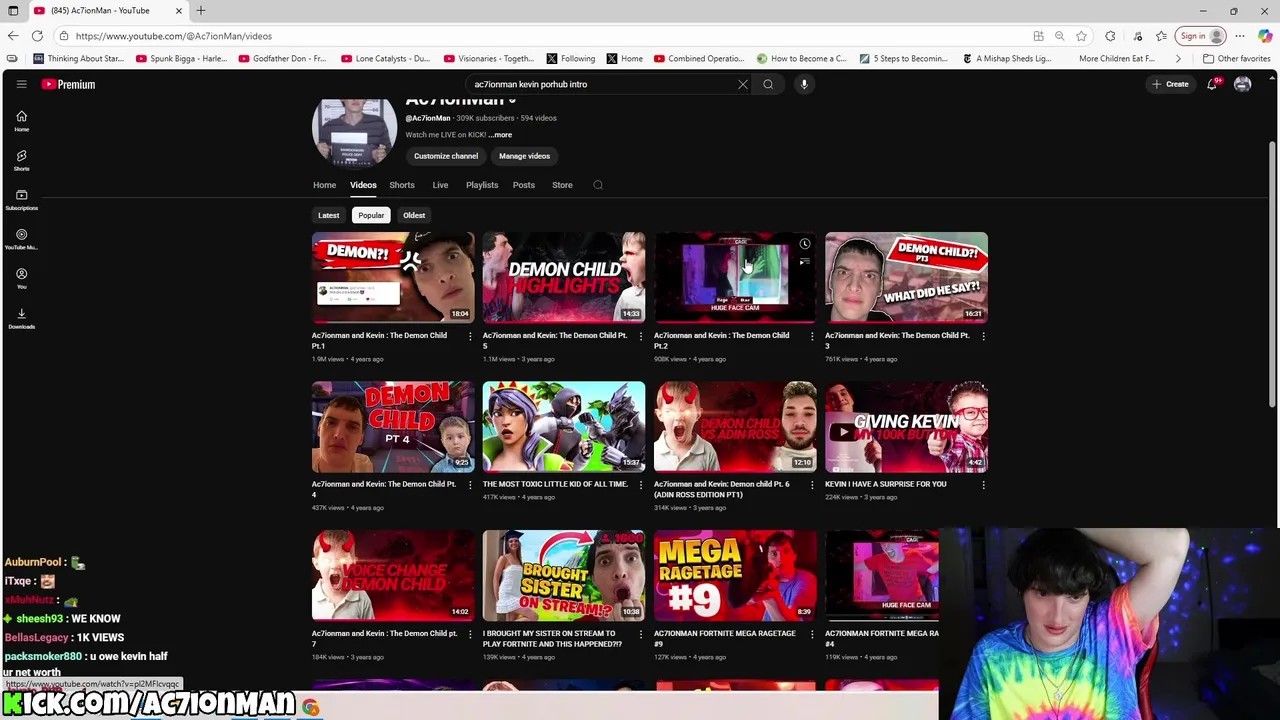Search within the channel using magnifier icon
This screenshot has width=1280, height=720.
[x=598, y=185]
